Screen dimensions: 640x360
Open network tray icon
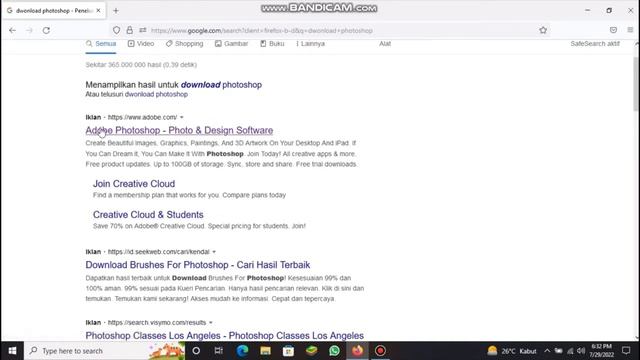click(570, 351)
